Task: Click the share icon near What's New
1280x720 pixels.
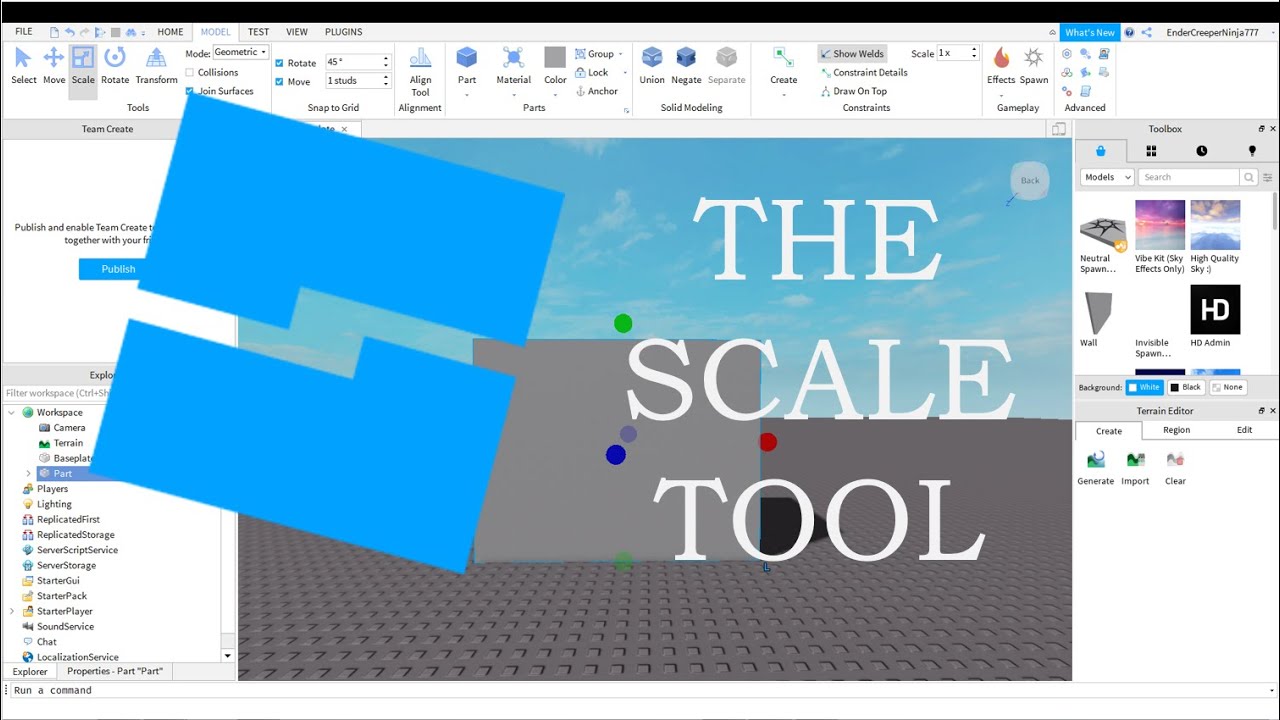Action: coord(1146,32)
